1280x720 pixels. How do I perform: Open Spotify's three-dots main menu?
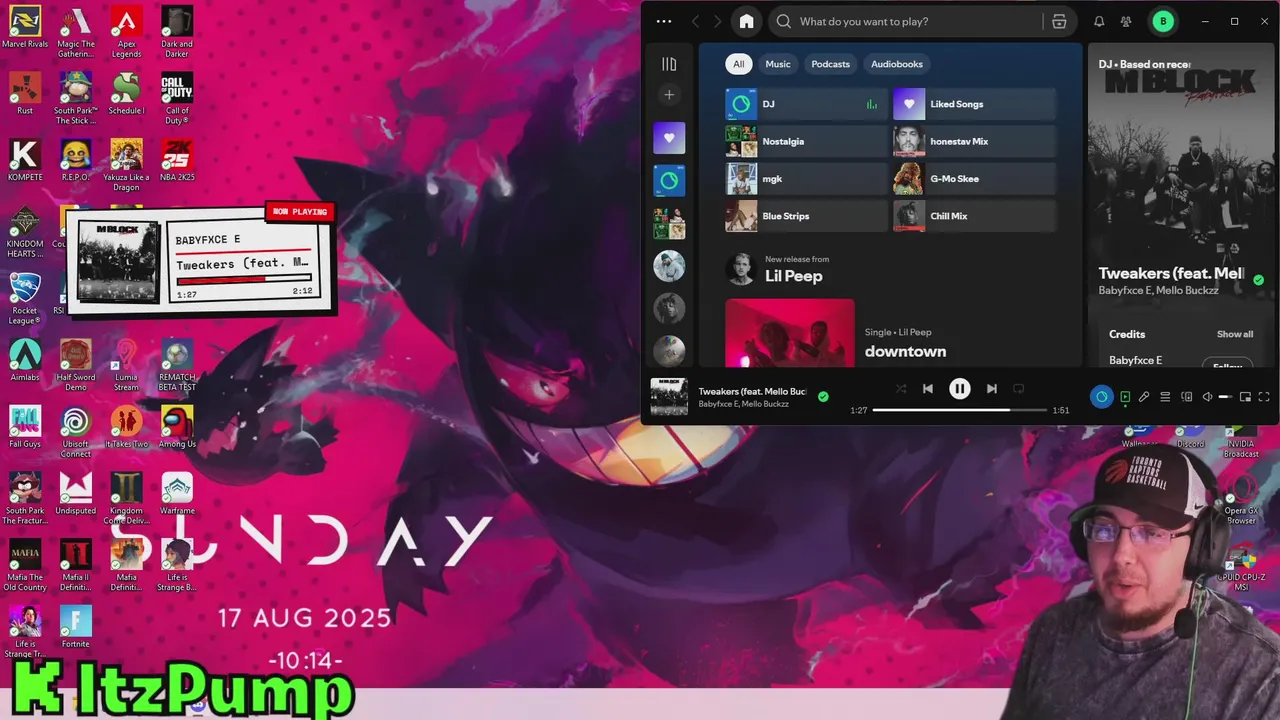[664, 21]
